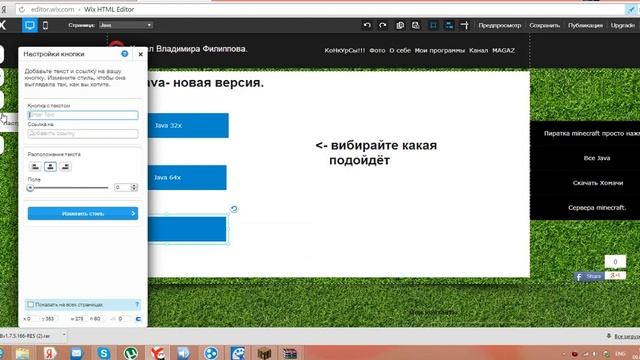Select the вибирайте какая подойдёт text block

pyautogui.click(x=376, y=153)
